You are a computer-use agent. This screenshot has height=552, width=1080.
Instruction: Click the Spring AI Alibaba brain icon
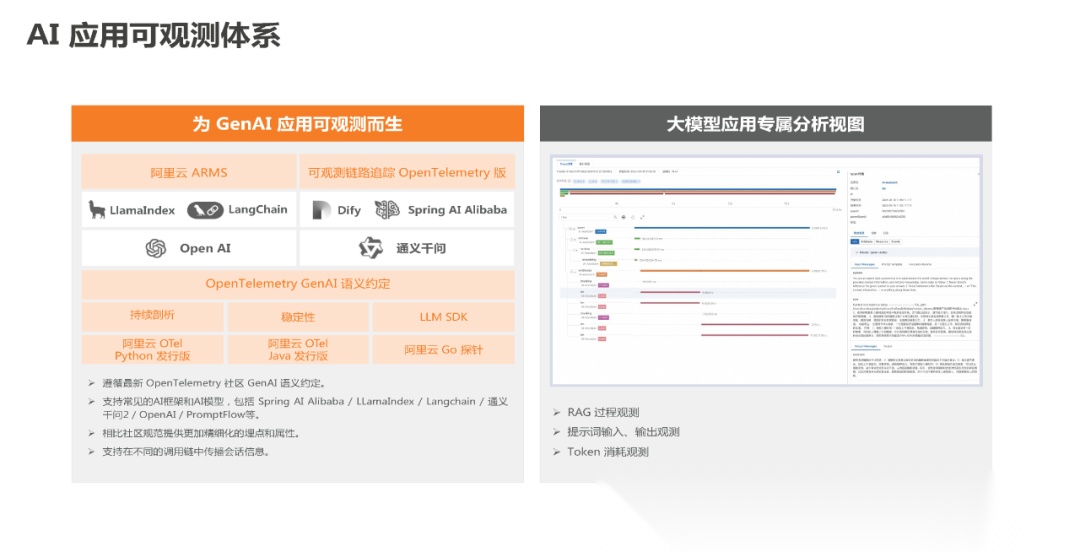(x=387, y=209)
